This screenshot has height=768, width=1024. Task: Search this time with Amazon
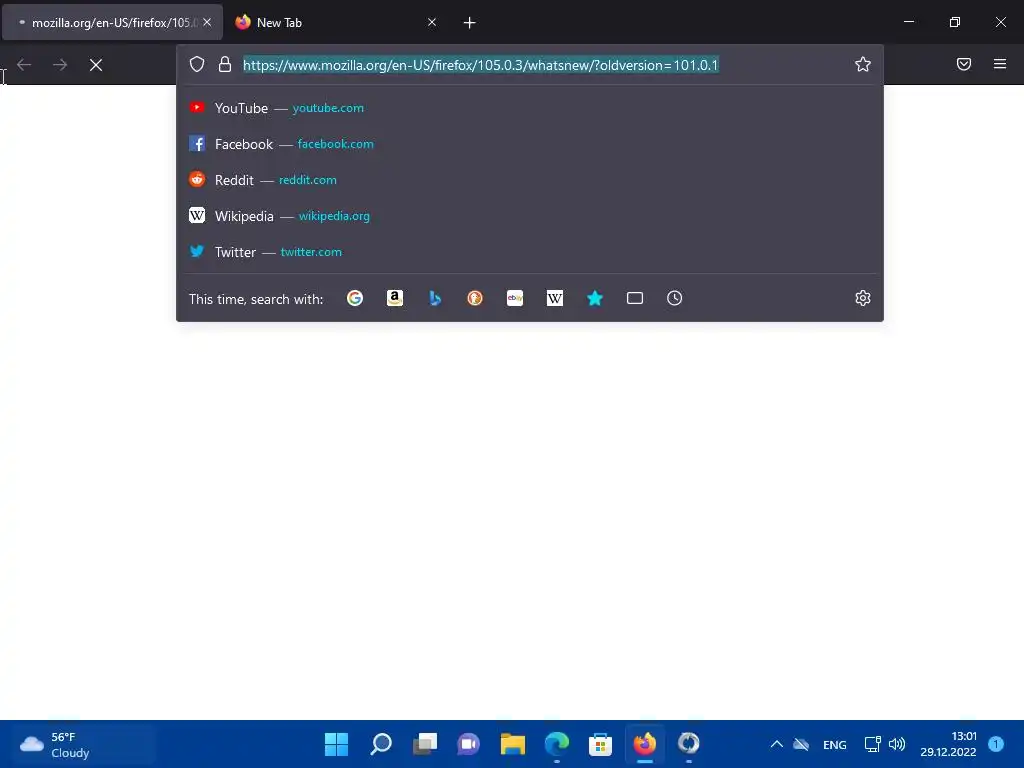394,298
